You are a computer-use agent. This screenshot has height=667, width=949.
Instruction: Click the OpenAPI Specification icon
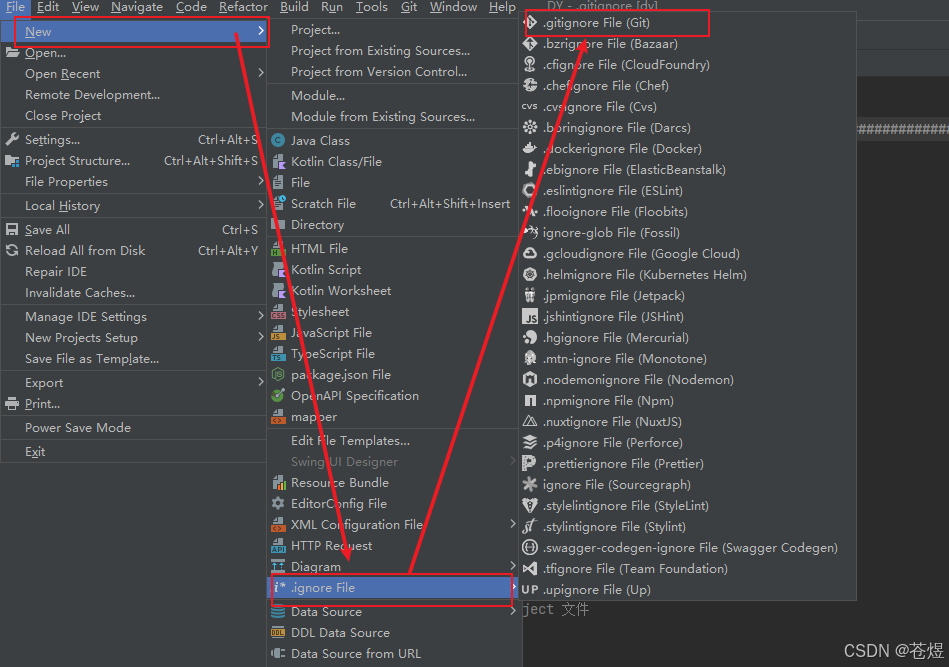278,396
